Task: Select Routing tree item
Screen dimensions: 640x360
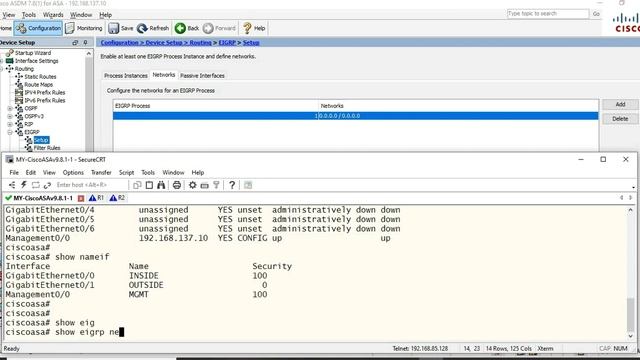Action: (x=24, y=69)
